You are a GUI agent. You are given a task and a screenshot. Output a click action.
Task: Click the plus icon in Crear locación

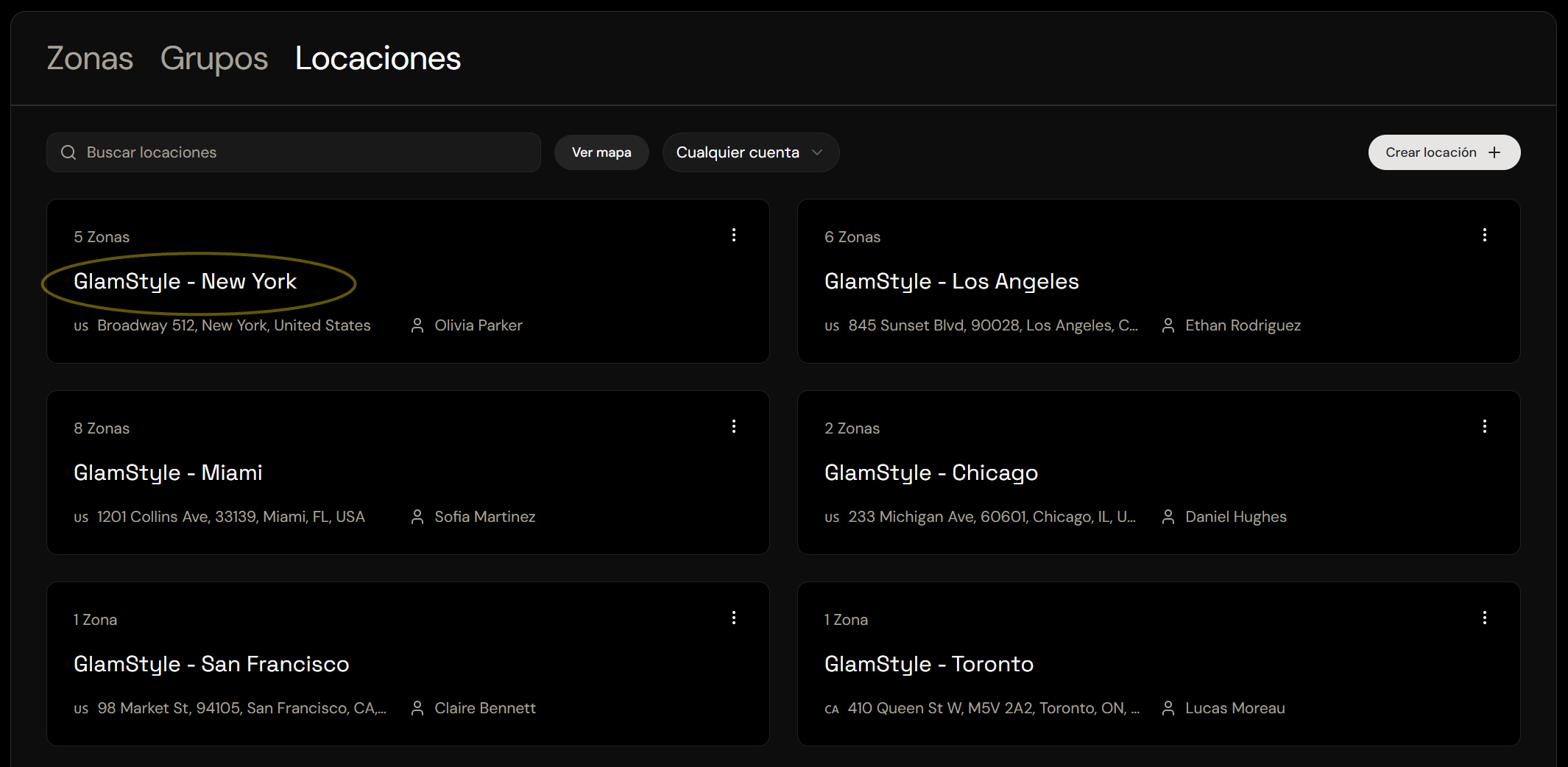tap(1494, 152)
